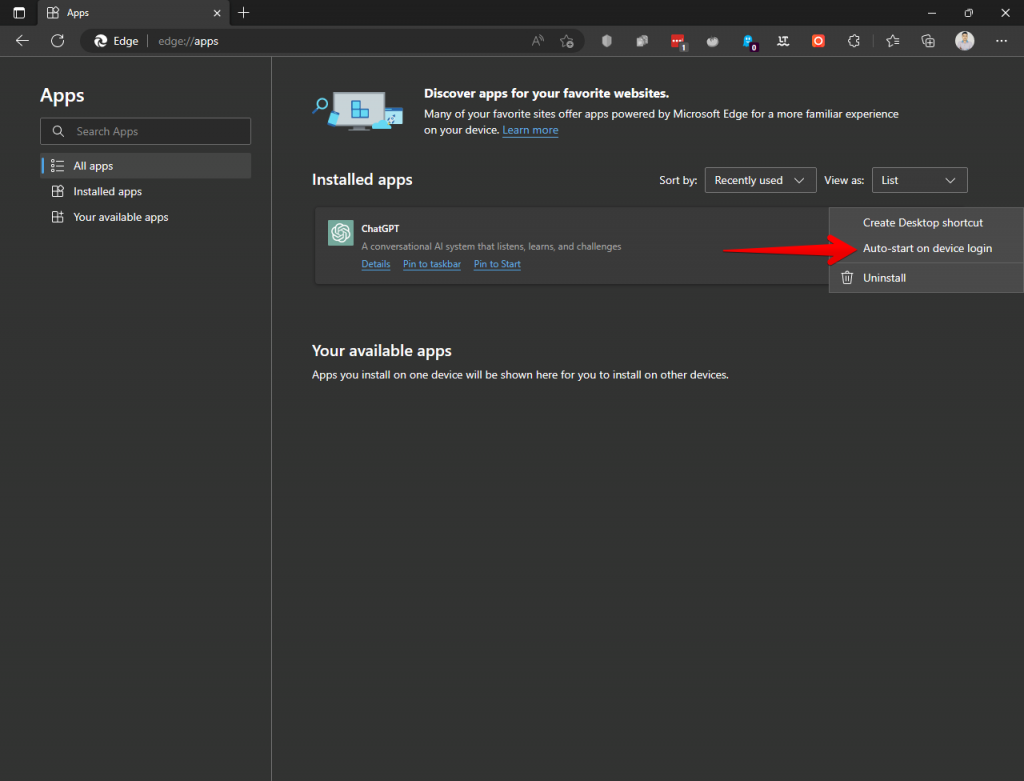Click the Search Apps field
This screenshot has height=781, width=1024.
tap(146, 131)
